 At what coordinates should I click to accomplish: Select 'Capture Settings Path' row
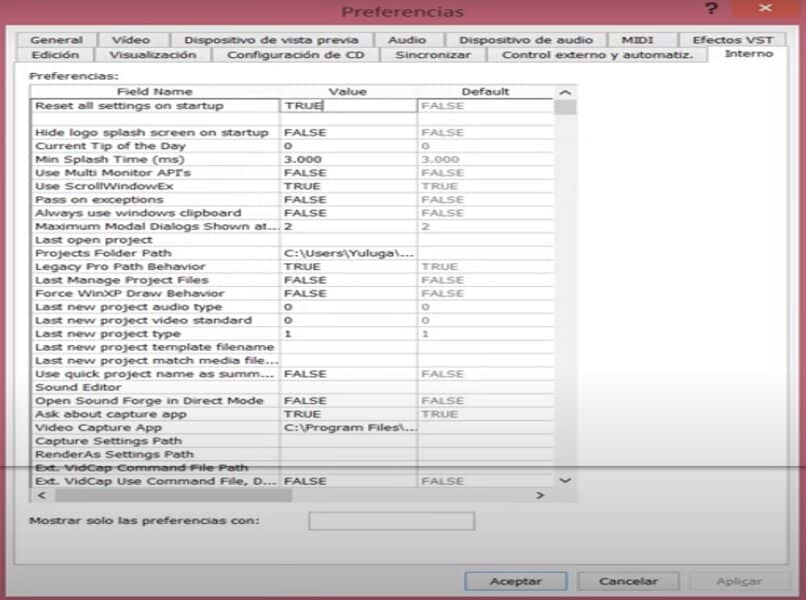[292, 441]
